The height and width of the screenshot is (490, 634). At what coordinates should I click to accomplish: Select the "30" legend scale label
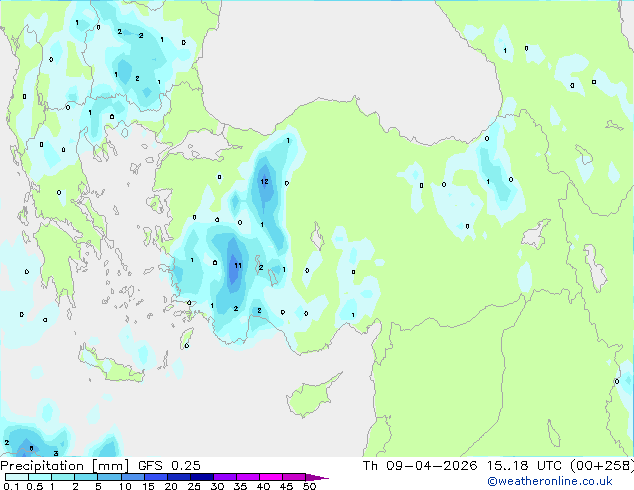coord(217,486)
